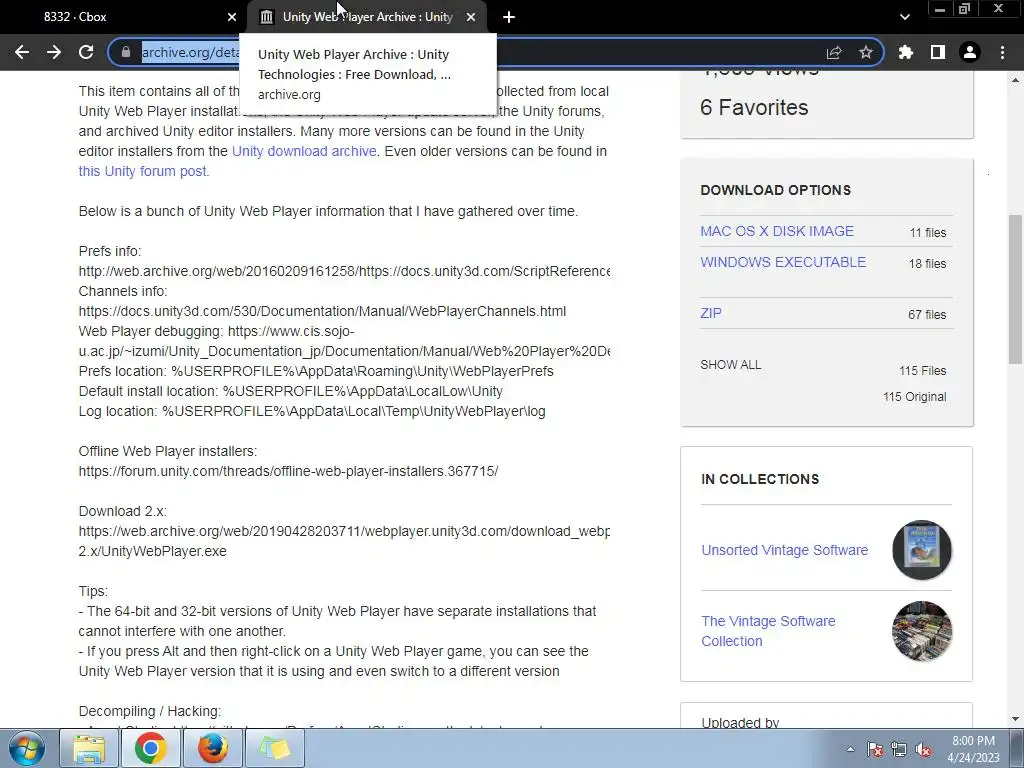Open the Windows Start button
This screenshot has width=1024, height=768.
[27, 748]
